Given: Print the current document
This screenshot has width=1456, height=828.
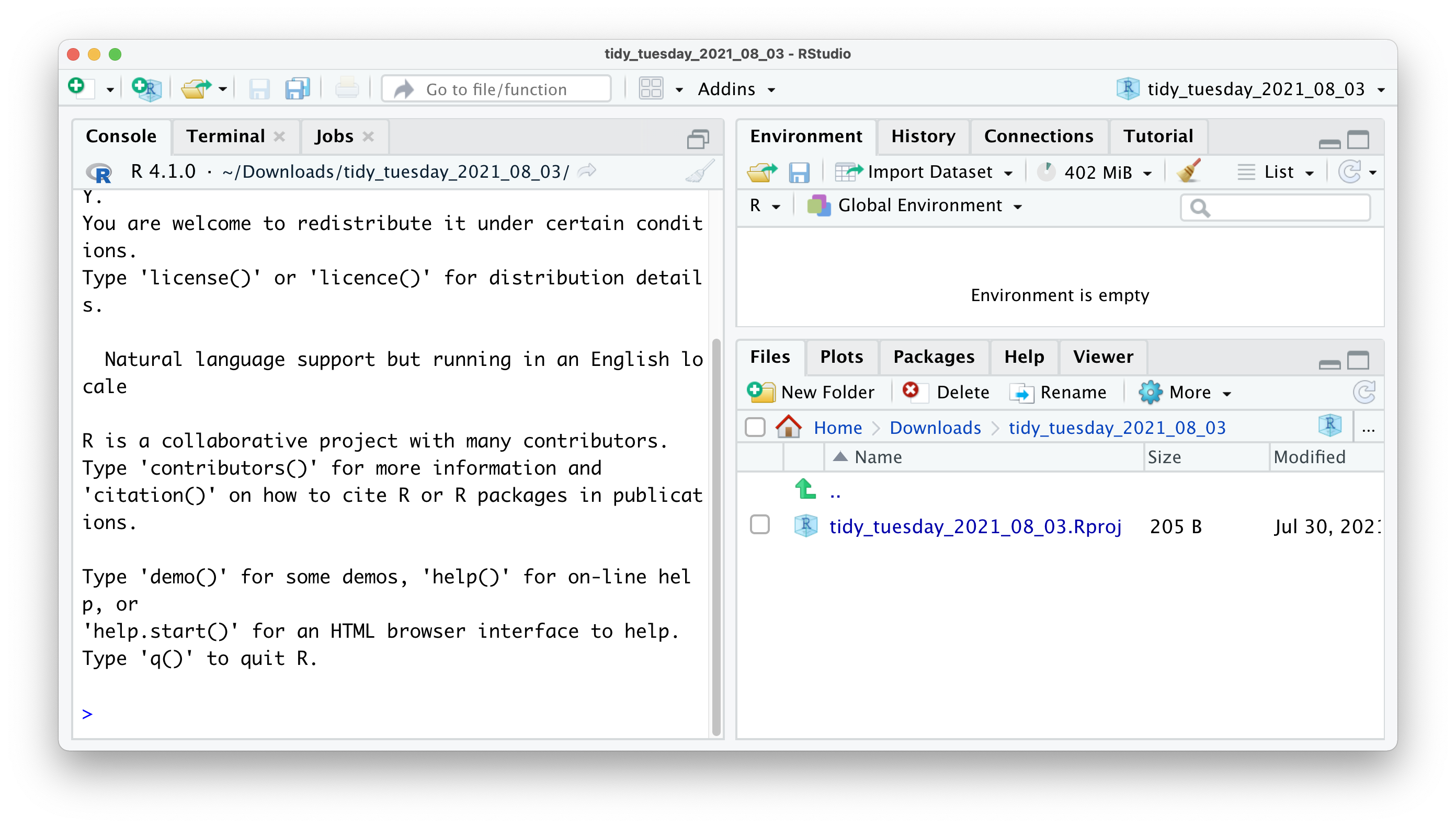Looking at the screenshot, I should point(347,88).
